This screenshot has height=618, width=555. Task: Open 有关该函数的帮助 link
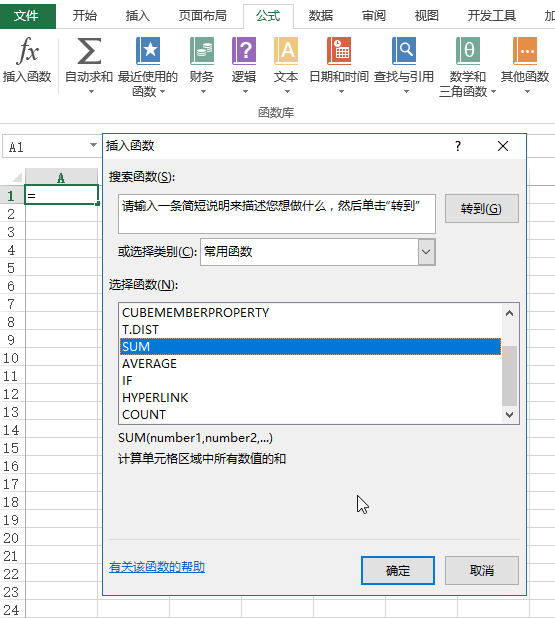pos(157,567)
